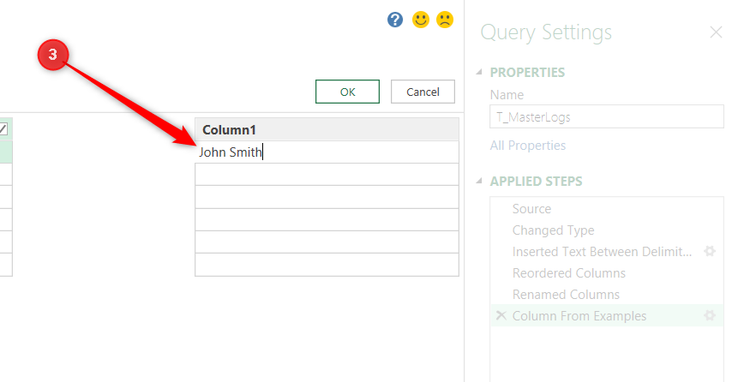Collapse the PROPERTIES section
The width and height of the screenshot is (750, 382).
(x=479, y=72)
